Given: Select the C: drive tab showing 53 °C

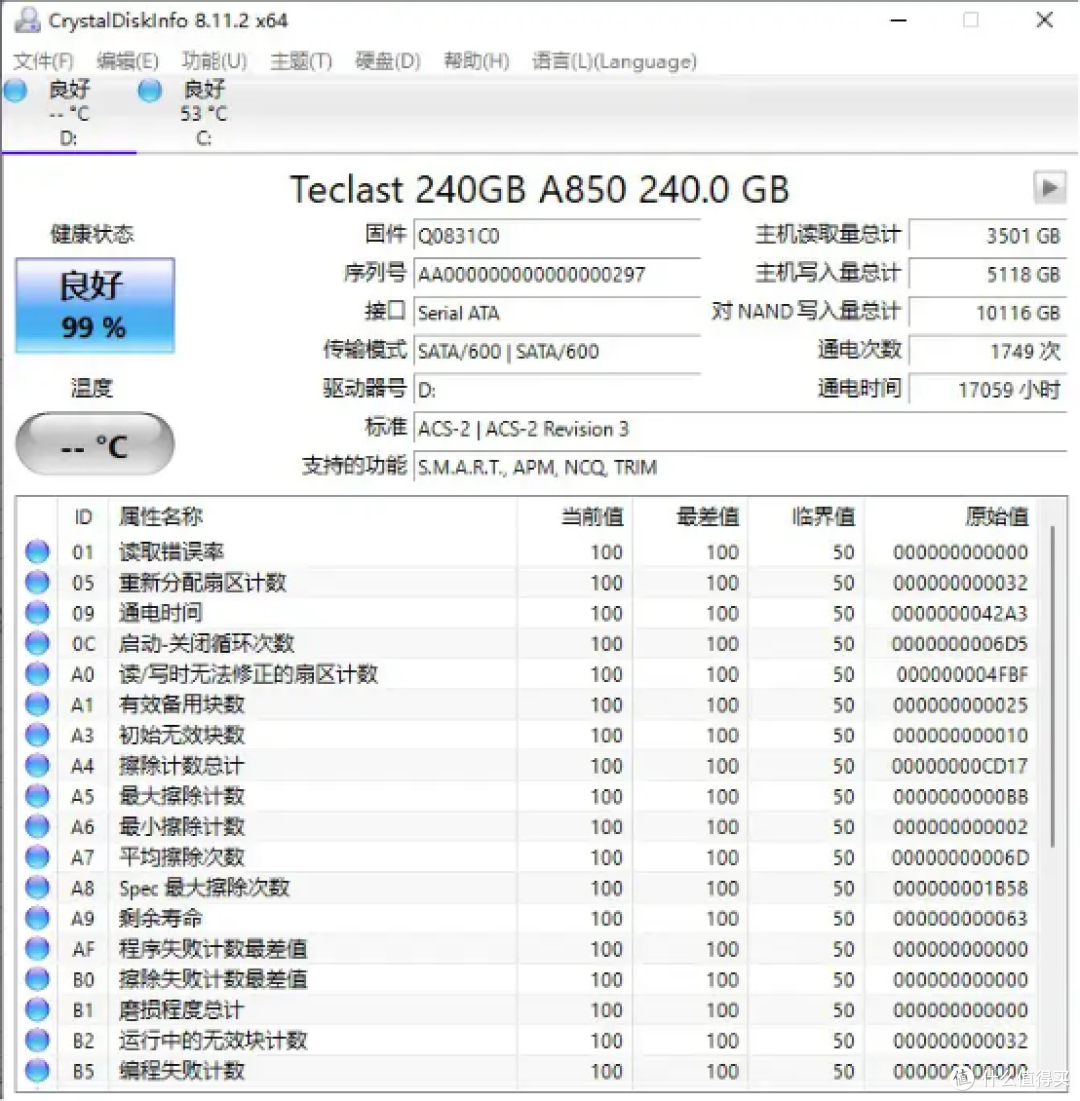Looking at the screenshot, I should pos(204,114).
